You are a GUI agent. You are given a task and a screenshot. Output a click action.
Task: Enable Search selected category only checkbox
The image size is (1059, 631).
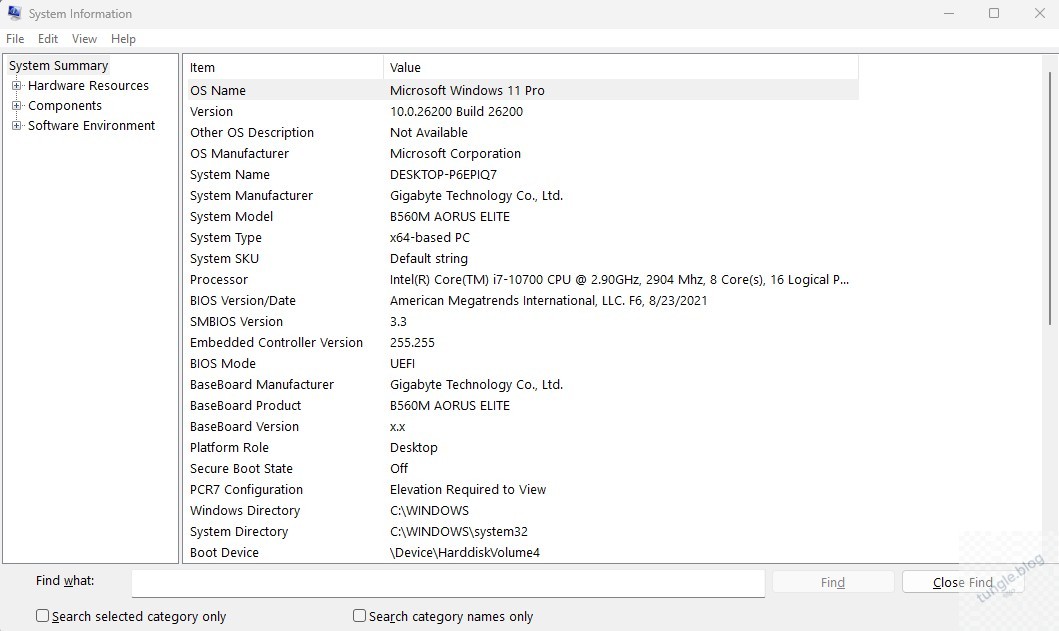point(43,615)
